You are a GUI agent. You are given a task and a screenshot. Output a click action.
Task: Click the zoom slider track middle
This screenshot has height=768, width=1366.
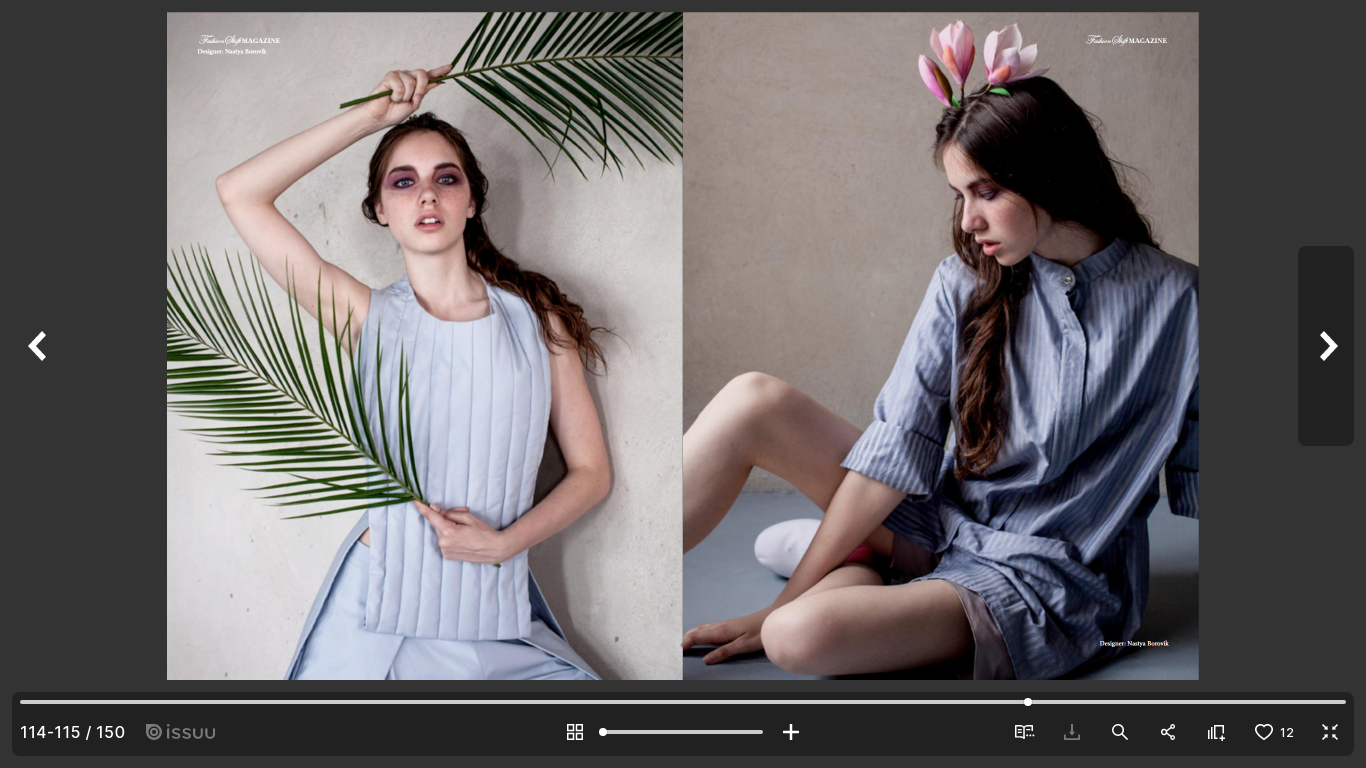[683, 732]
